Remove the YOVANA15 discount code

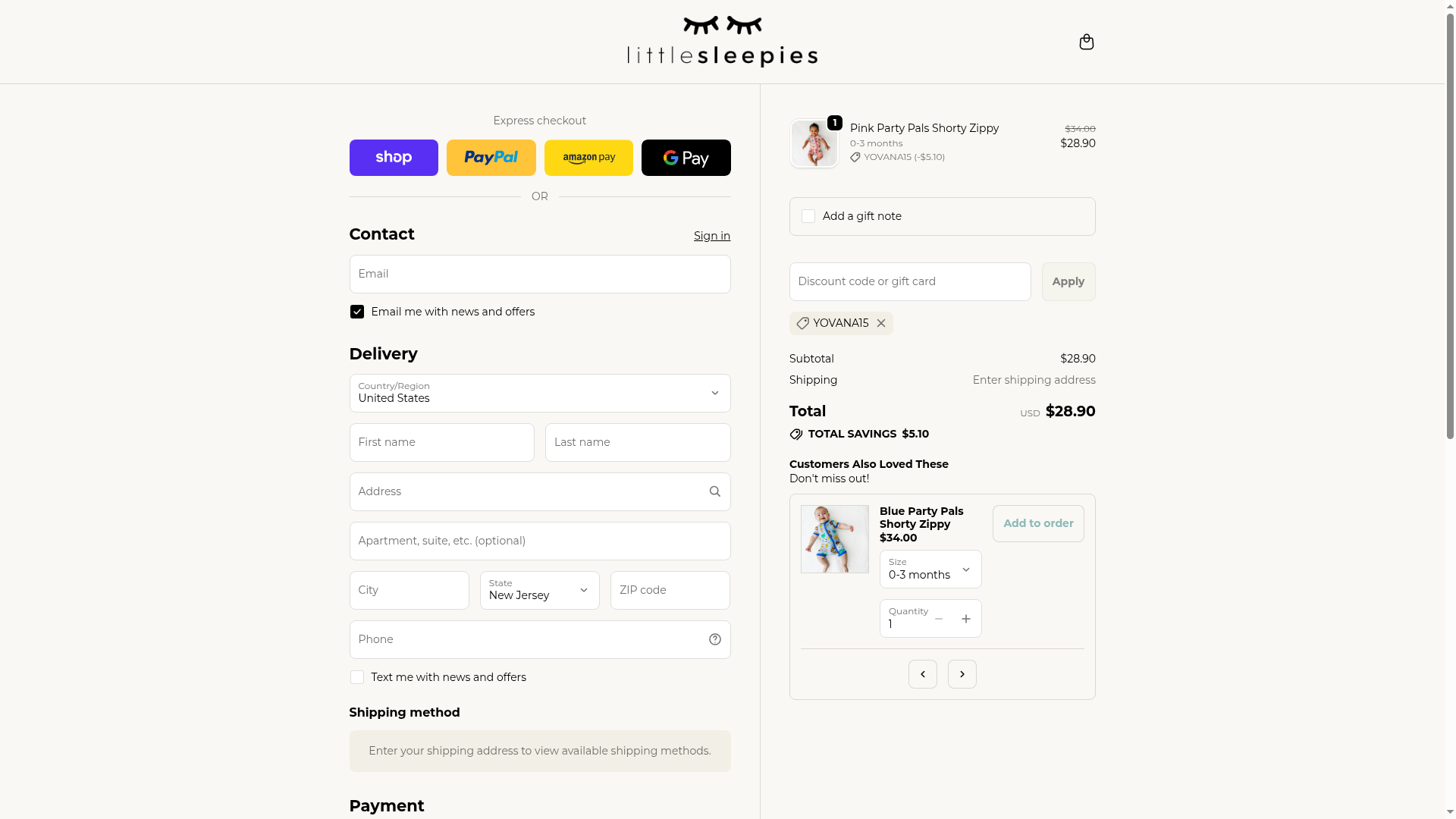click(881, 323)
